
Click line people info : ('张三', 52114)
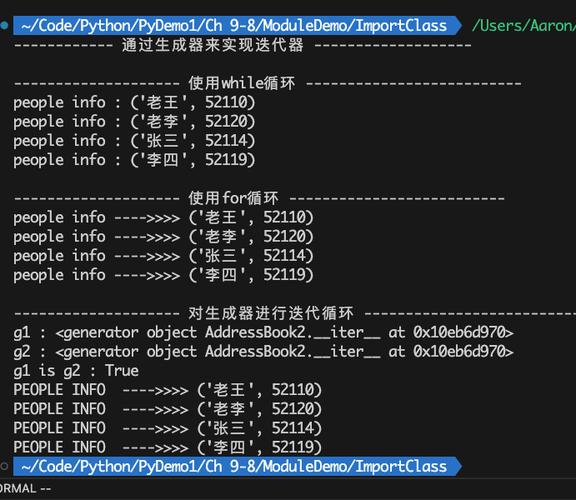tap(134, 141)
